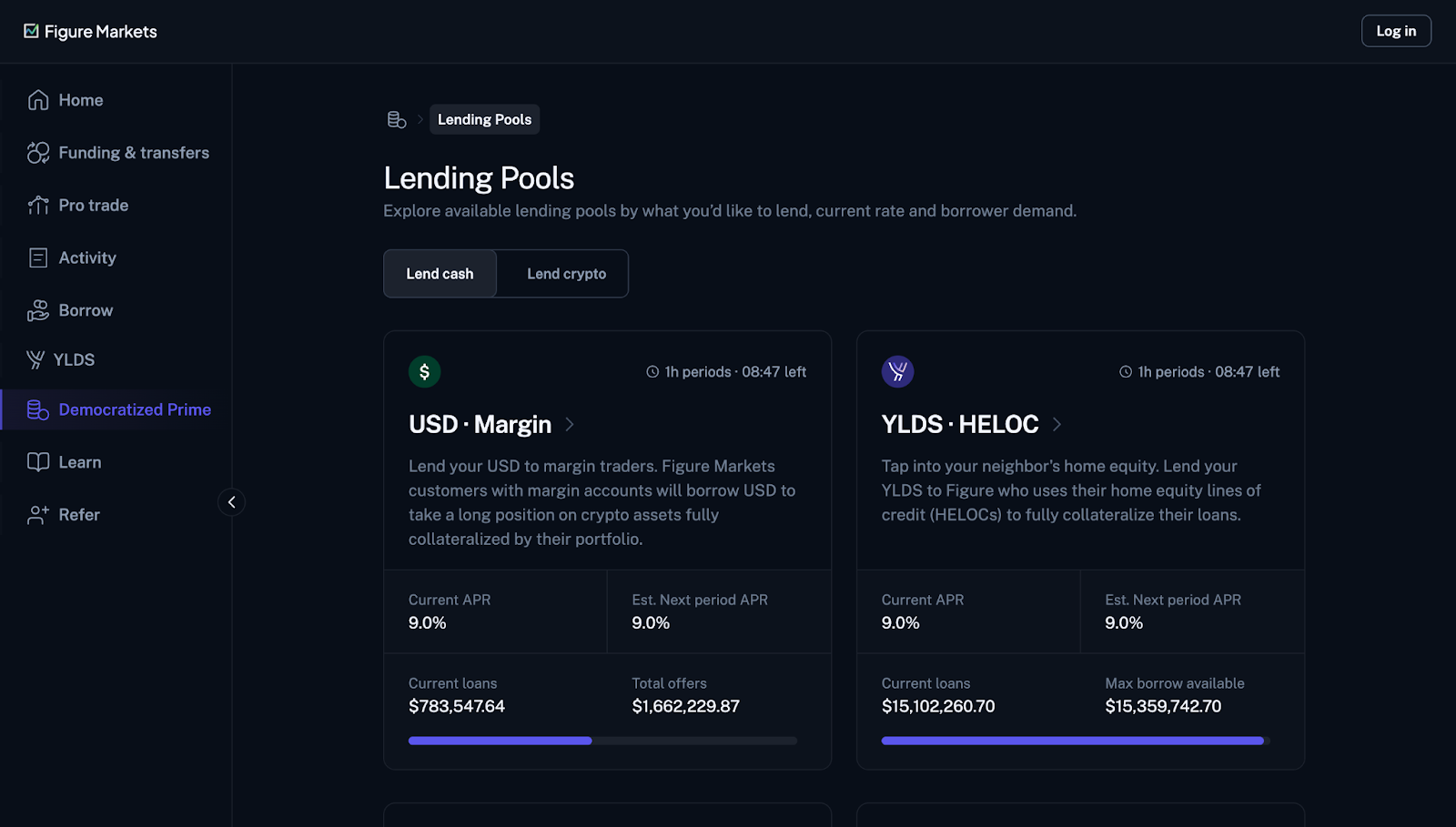This screenshot has height=827, width=1456.
Task: Click the Borrow sidebar icon
Action: coord(37,310)
